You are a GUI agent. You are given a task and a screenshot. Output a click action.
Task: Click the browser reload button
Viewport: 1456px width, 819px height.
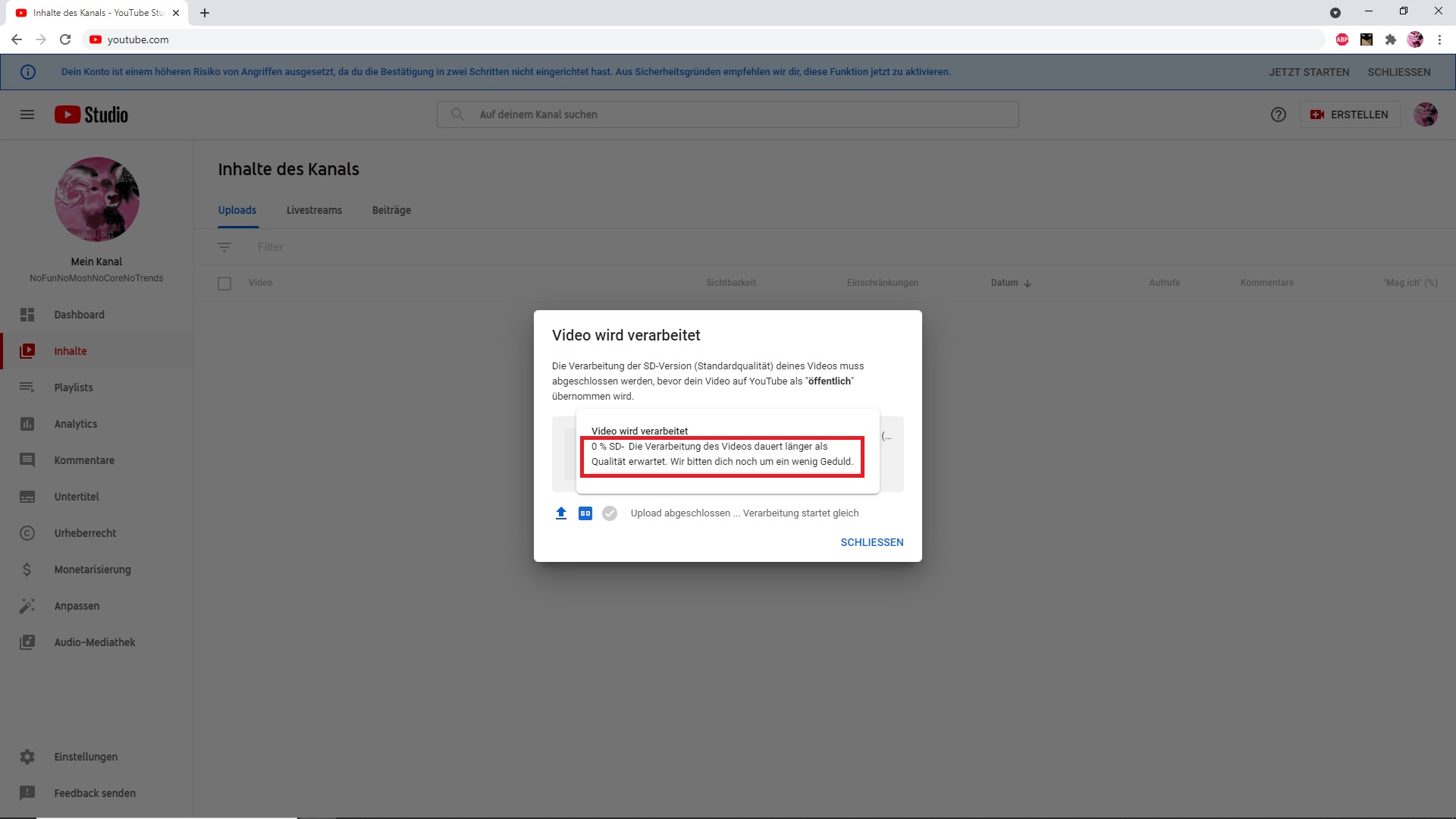coord(65,39)
